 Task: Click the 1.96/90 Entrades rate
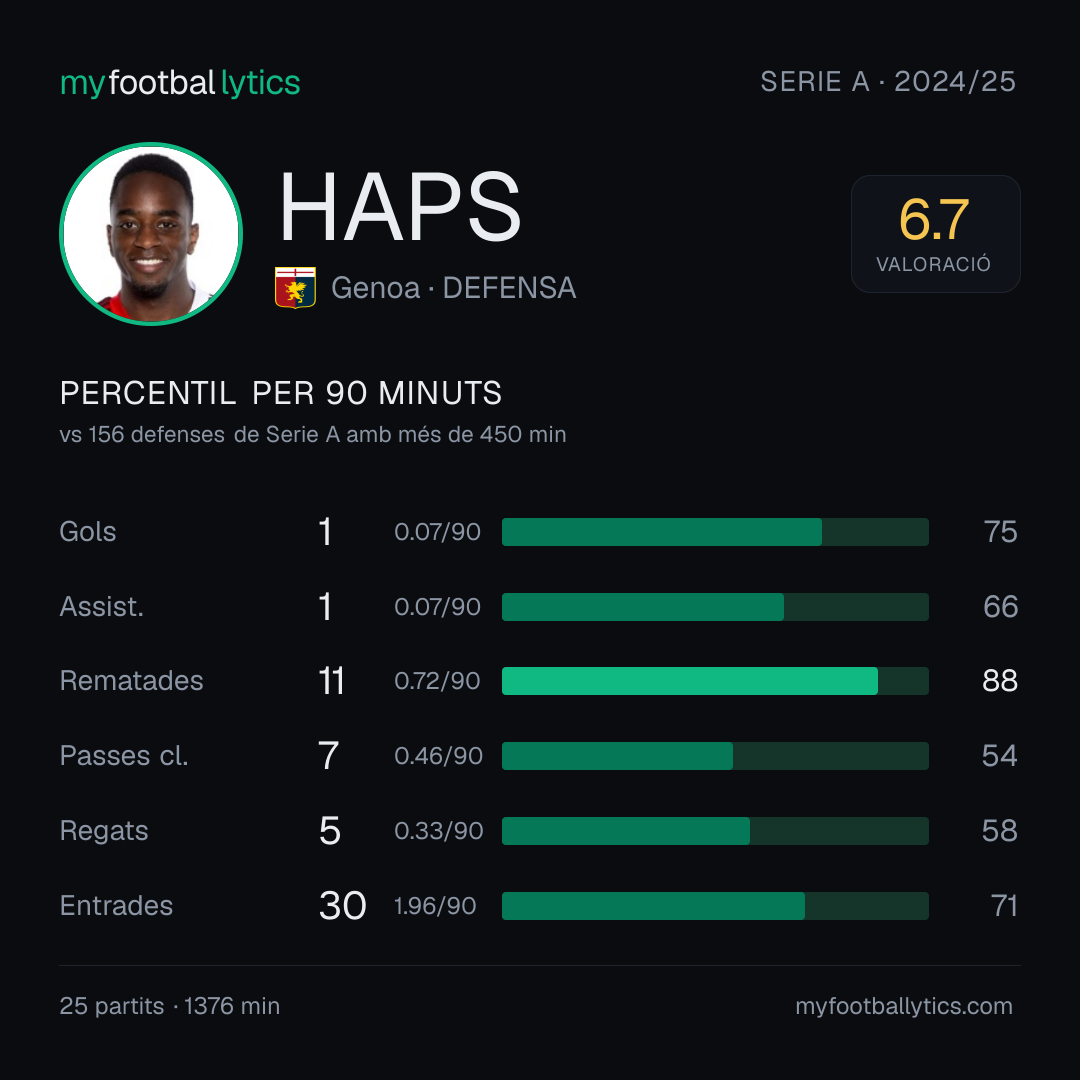(x=435, y=906)
